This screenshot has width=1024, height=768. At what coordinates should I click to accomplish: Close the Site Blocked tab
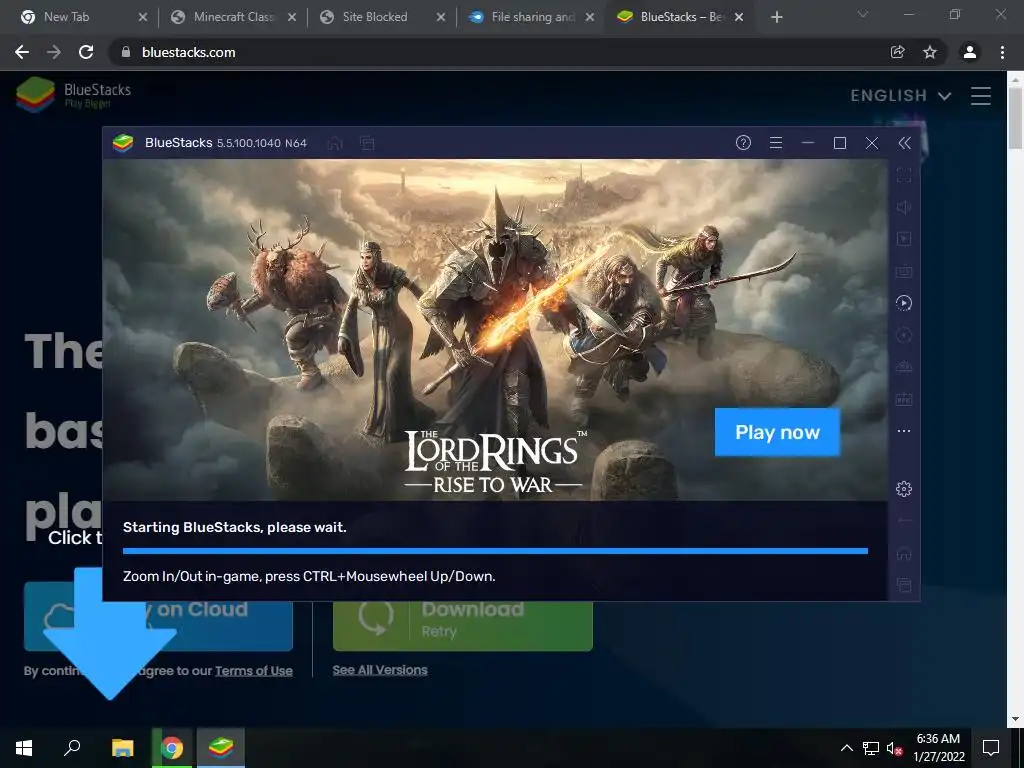point(441,18)
